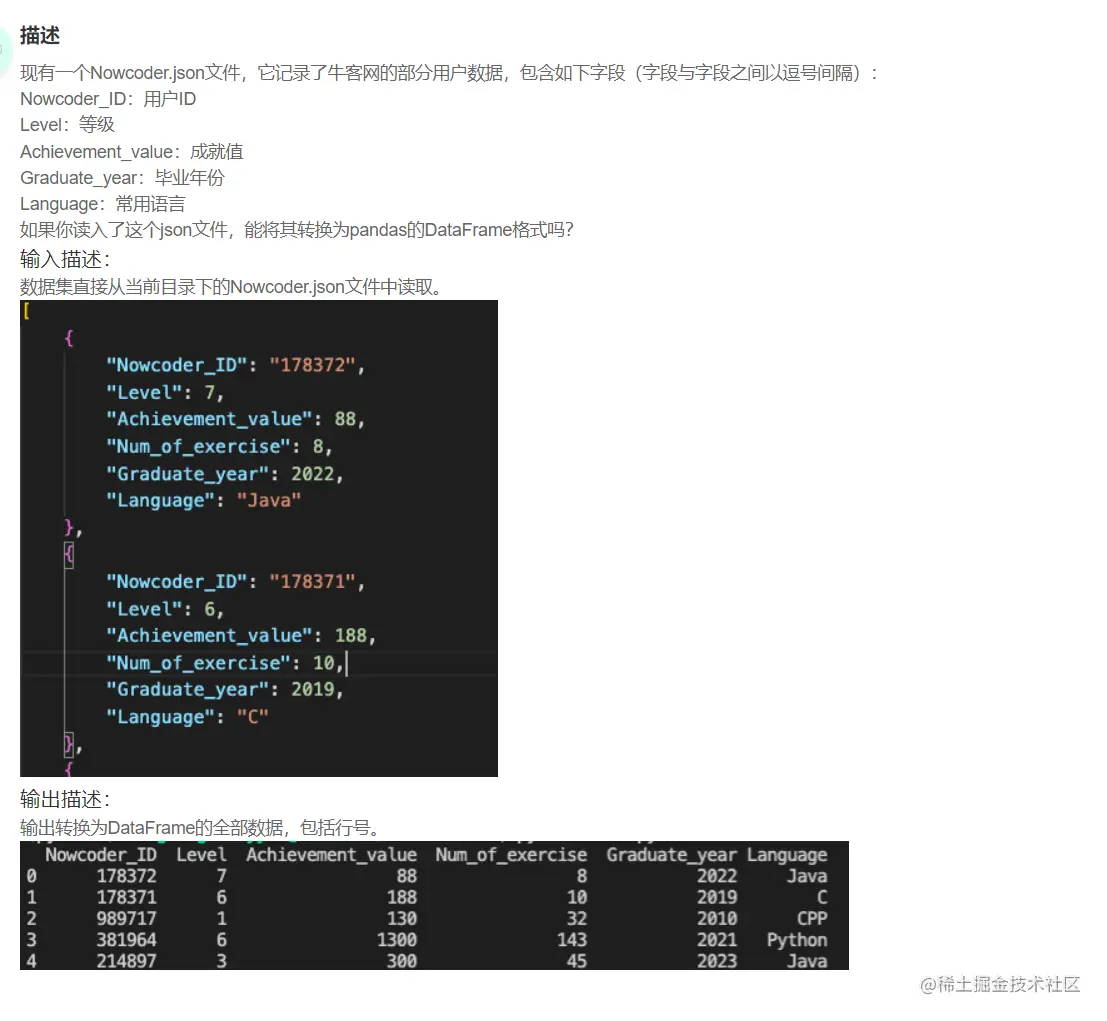Click the 214897 cell in the output table

tap(126, 961)
